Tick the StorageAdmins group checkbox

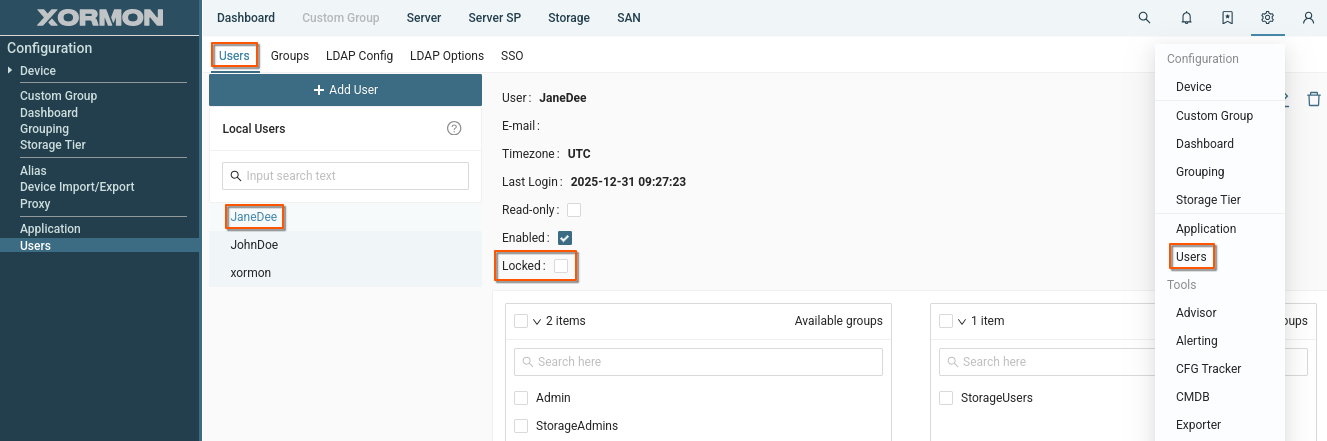point(521,426)
